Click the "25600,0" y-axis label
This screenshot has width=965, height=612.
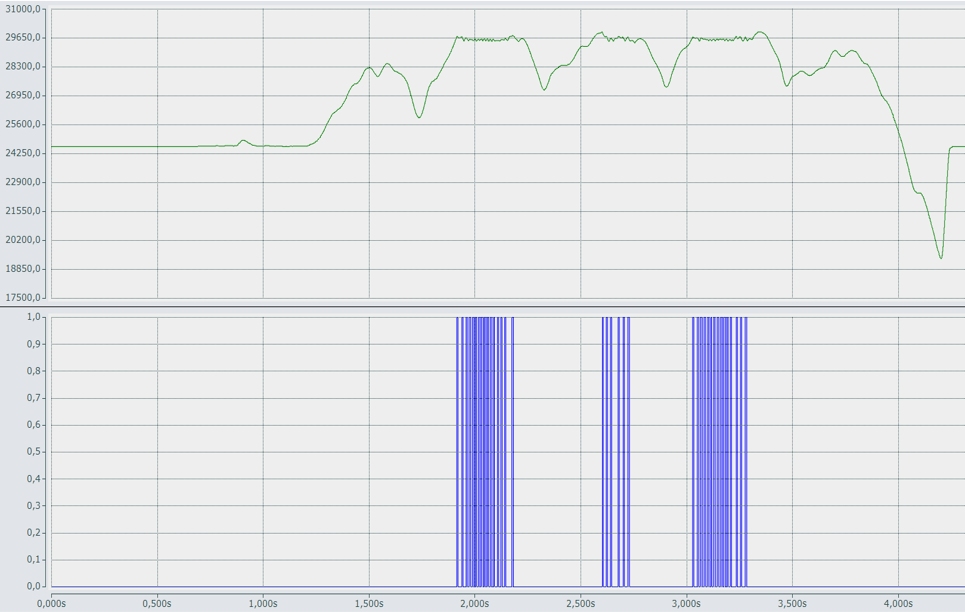(x=23, y=124)
